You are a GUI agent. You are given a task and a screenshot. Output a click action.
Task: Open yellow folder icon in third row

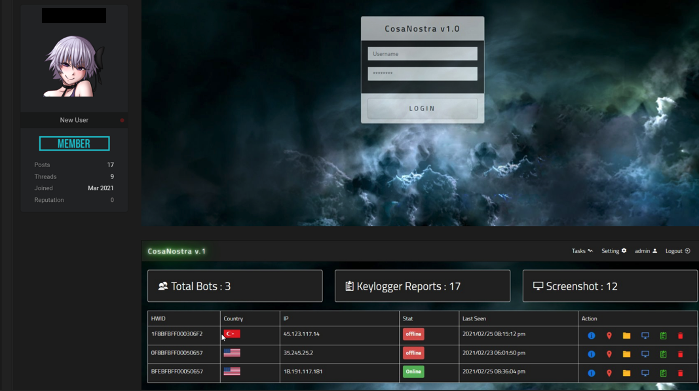point(626,373)
